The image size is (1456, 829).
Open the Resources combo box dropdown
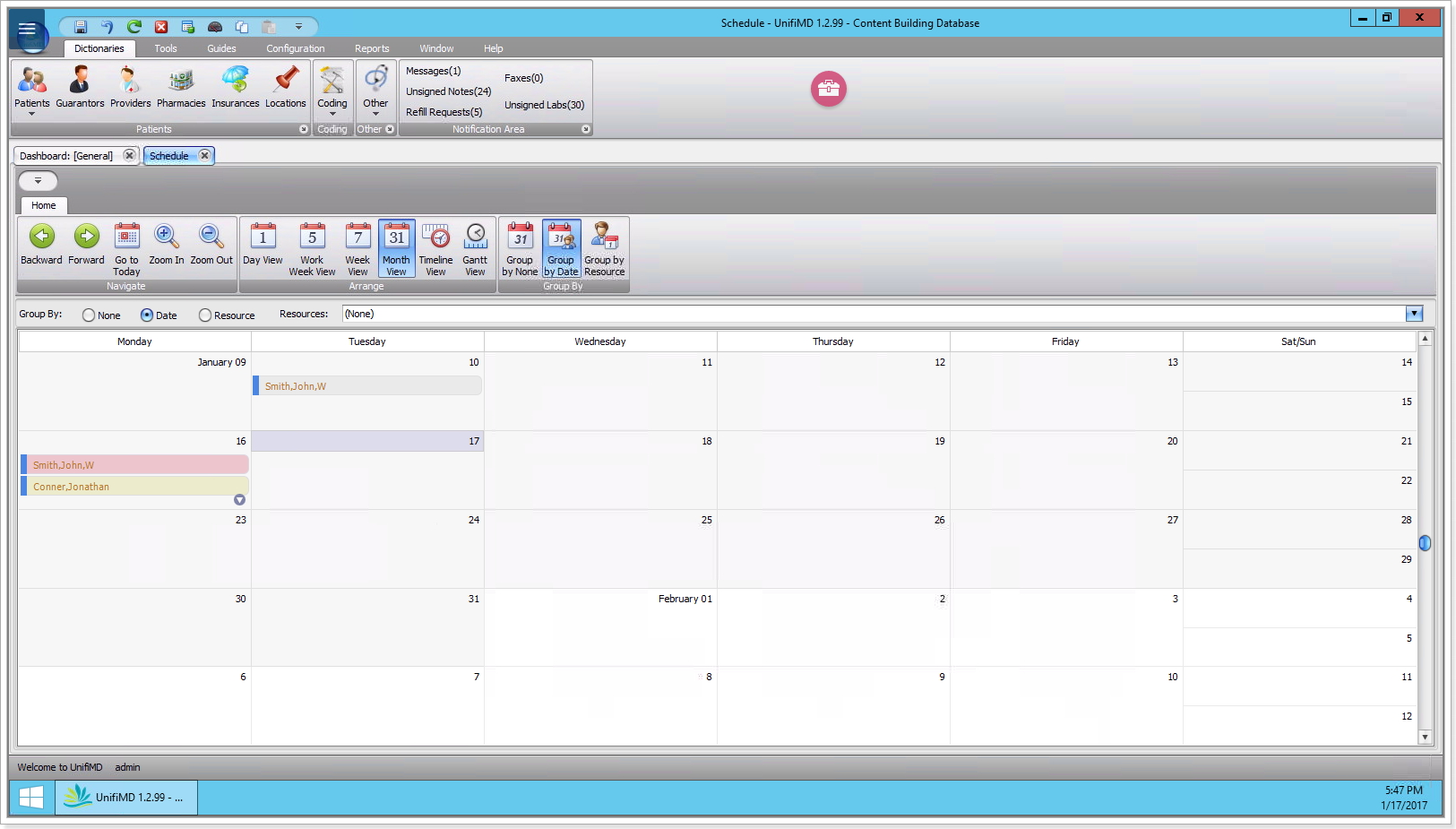(1414, 314)
